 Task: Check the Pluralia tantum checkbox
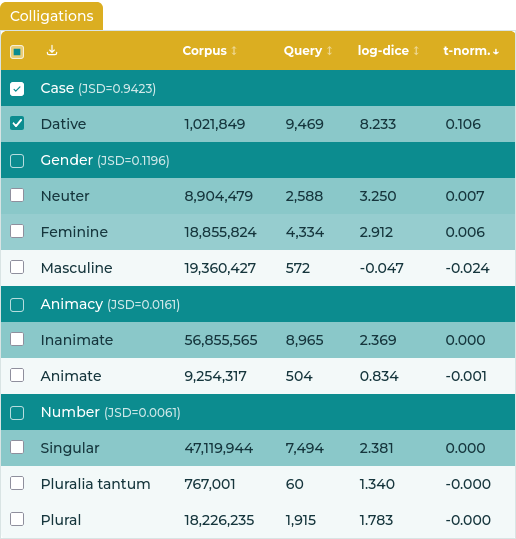[17, 483]
